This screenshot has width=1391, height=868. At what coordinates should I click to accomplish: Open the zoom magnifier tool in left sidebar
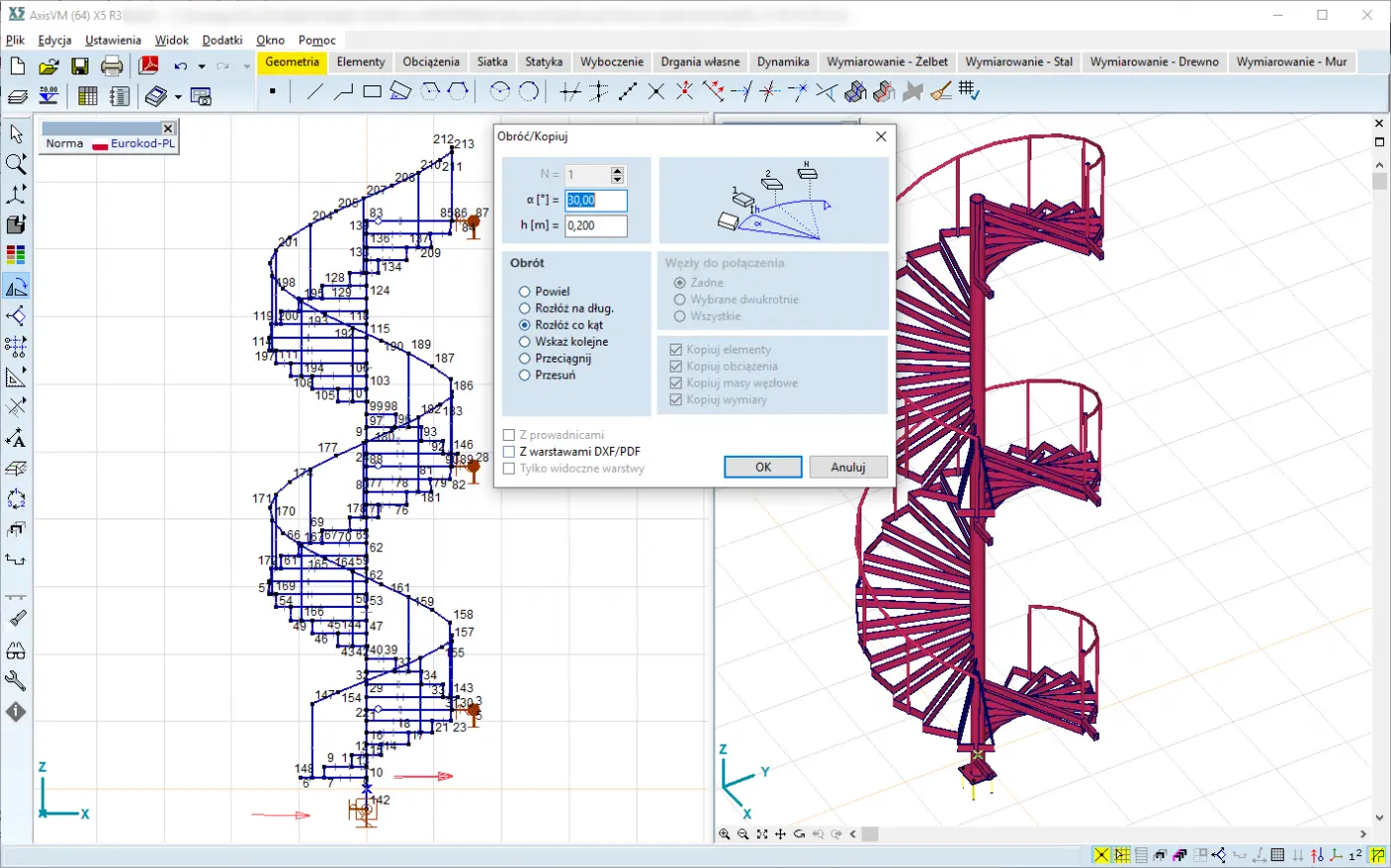coord(16,164)
